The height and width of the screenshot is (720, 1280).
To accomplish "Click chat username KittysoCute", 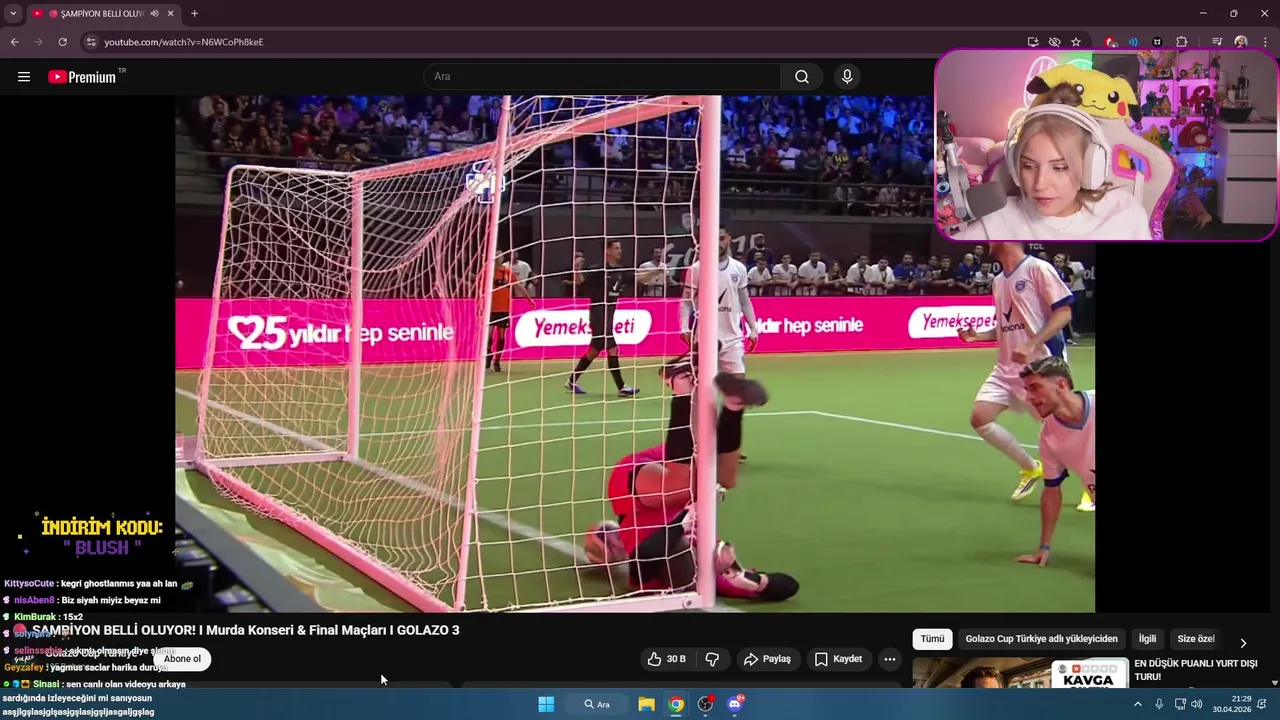I will [x=29, y=583].
